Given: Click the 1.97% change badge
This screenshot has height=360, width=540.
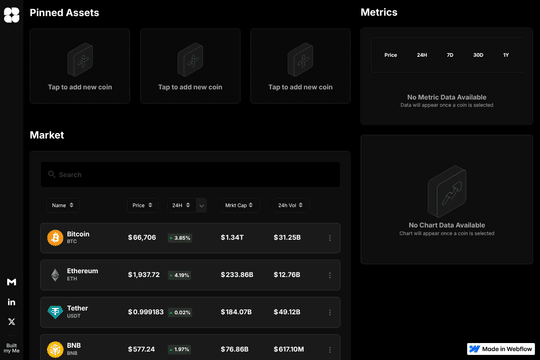Looking at the screenshot, I should pos(179,349).
